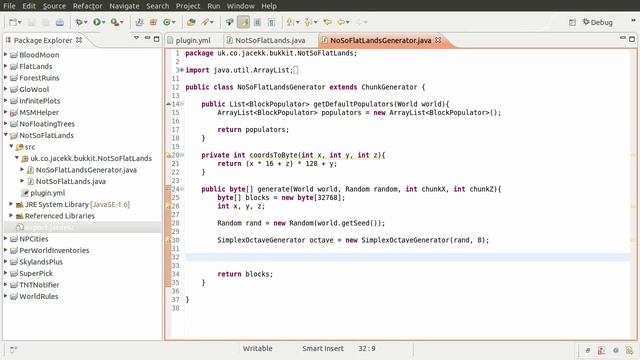Open the Window menu
640x360 pixels.
pos(240,6)
